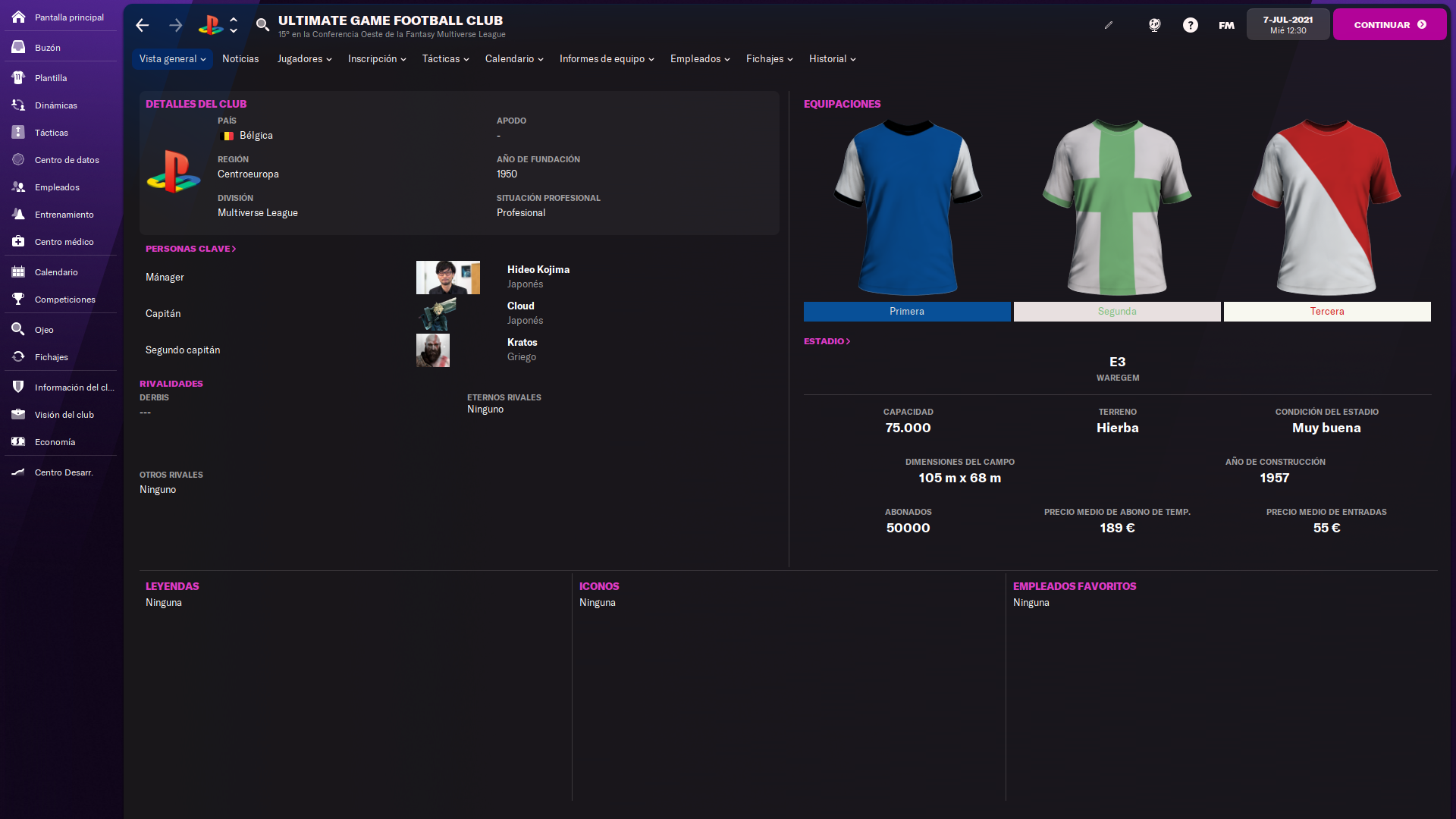Viewport: 1456px width, 819px height.
Task: Open manager Hideo Kojima profile
Action: 538,269
